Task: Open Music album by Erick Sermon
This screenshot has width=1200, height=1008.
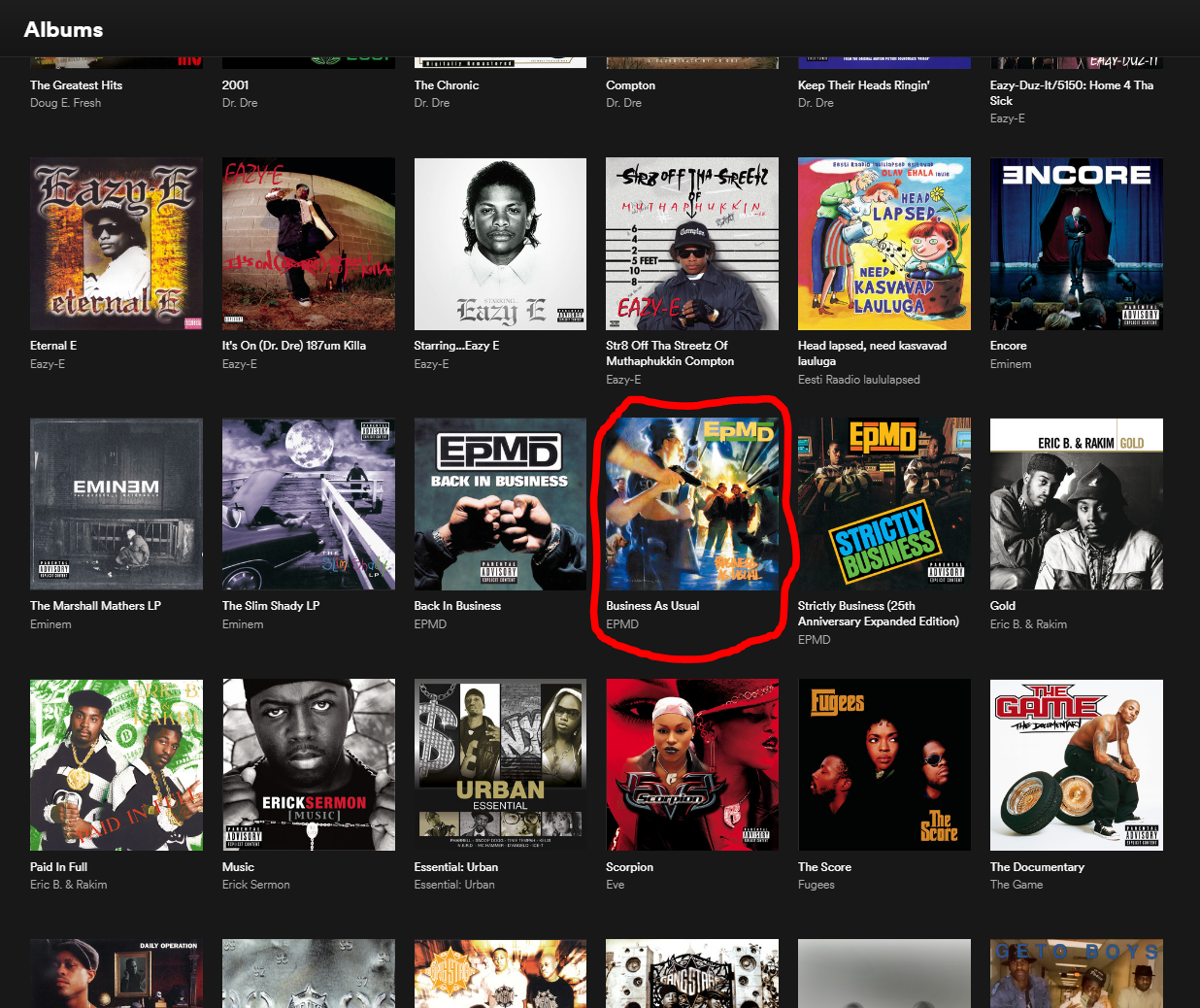Action: tap(308, 764)
